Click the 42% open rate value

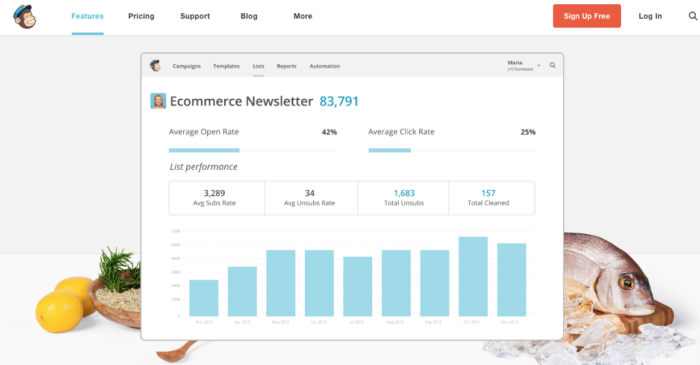[329, 132]
